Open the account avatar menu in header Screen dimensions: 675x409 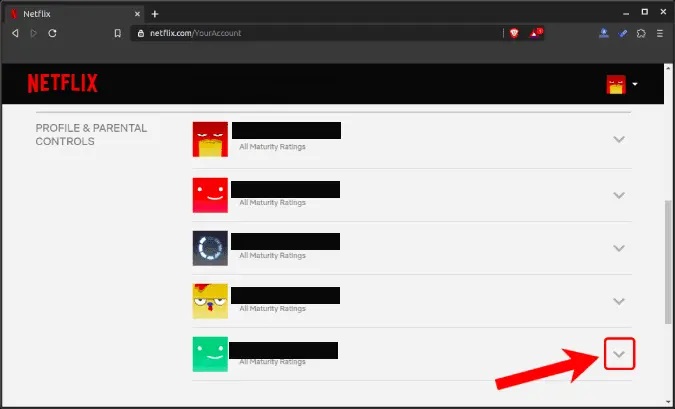(622, 84)
